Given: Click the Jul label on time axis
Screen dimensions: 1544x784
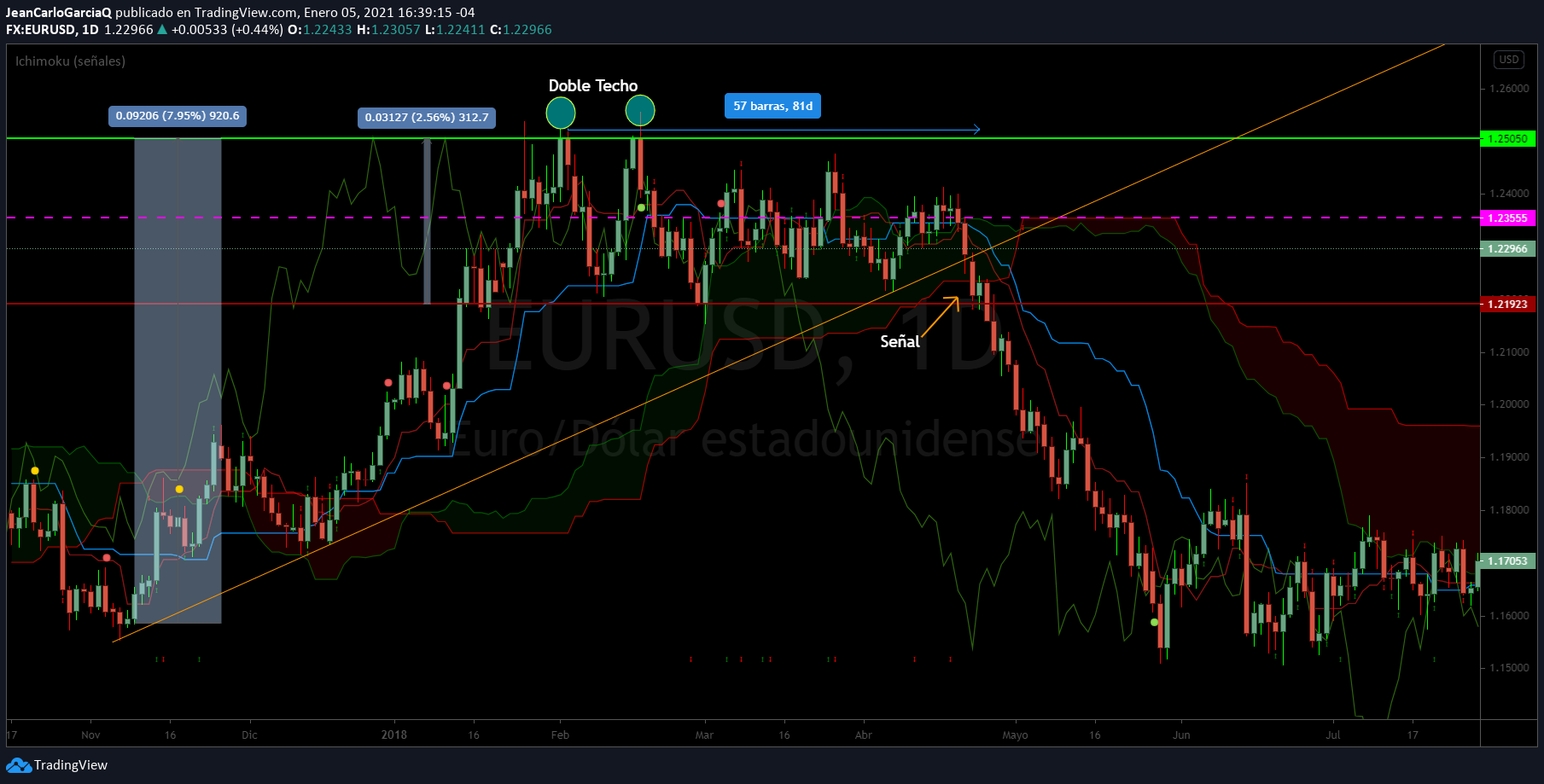Looking at the screenshot, I should coord(1333,735).
